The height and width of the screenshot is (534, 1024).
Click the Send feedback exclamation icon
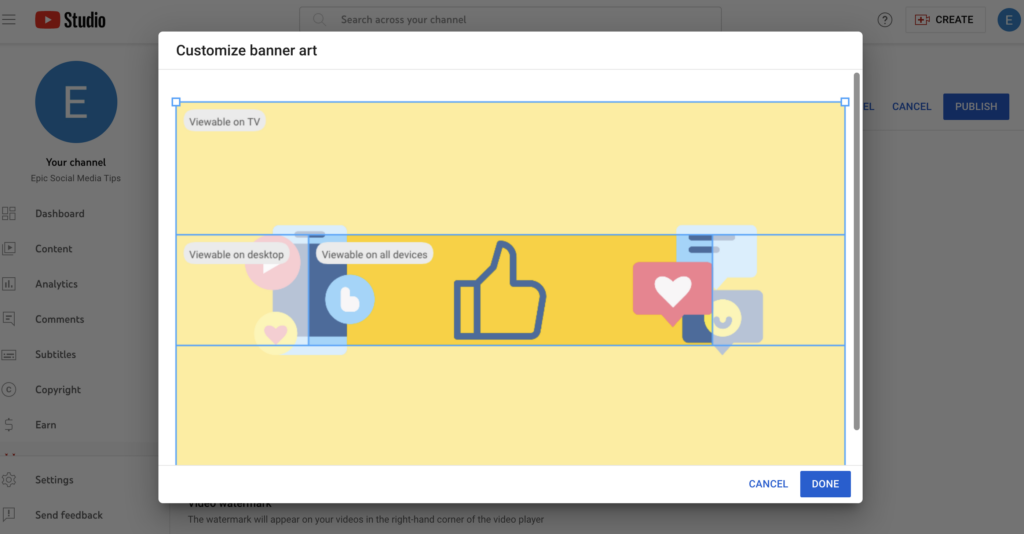[x=9, y=514]
